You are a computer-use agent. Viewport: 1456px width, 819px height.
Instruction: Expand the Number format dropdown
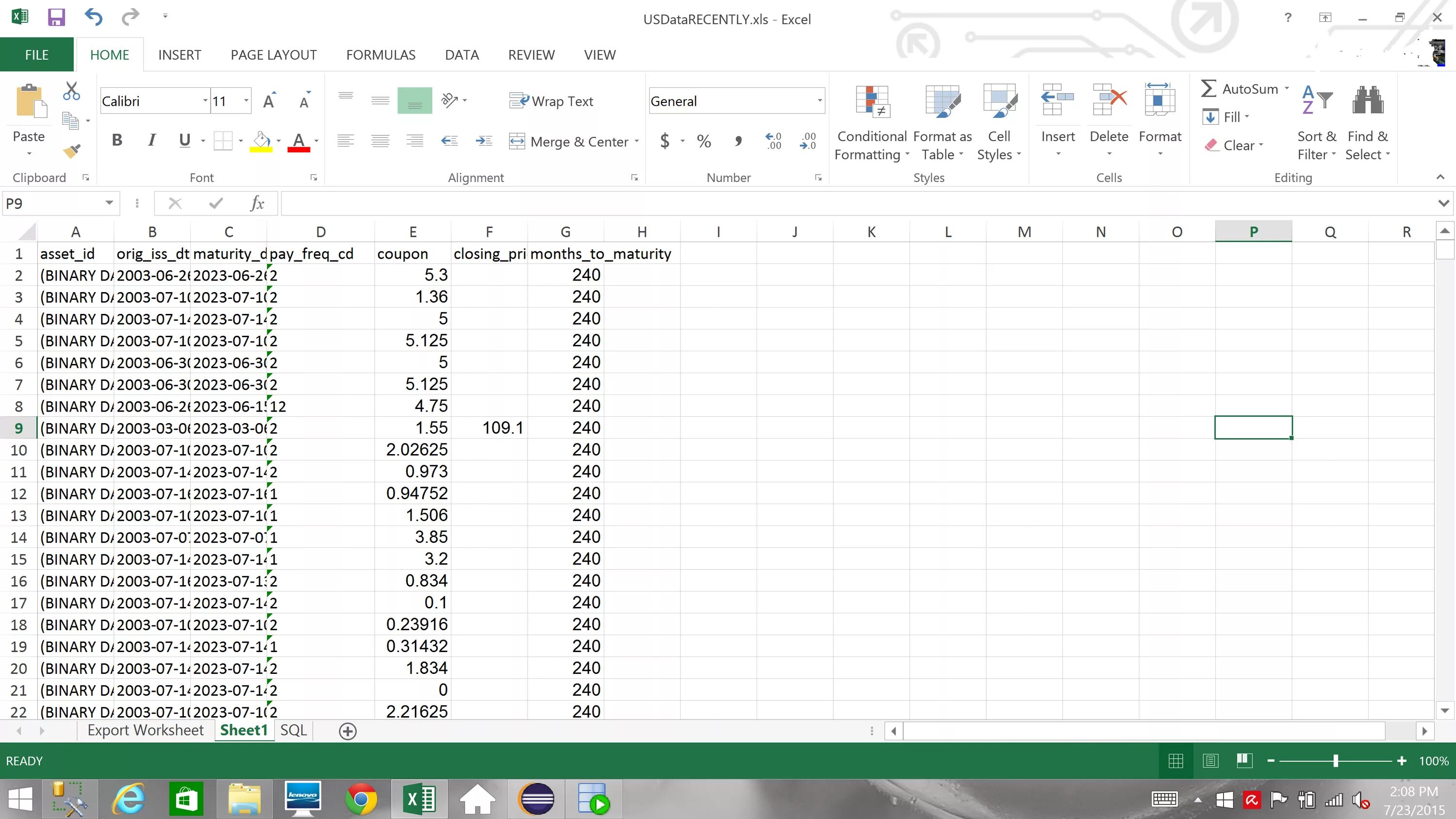pos(819,100)
